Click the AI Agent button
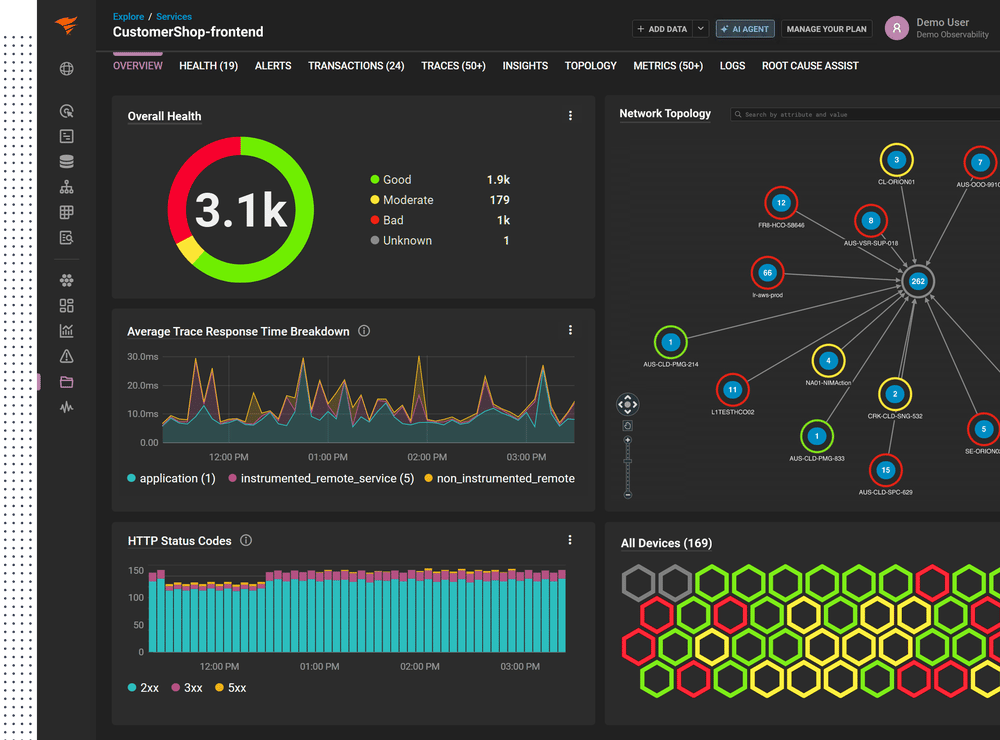The height and width of the screenshot is (740, 1000). pos(745,29)
